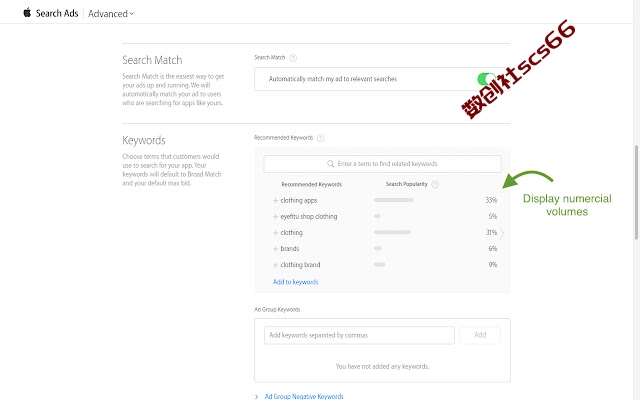Screen dimensions: 640x400
Task: Click the next-page chevron of recommended keywords
Action: tap(502, 234)
